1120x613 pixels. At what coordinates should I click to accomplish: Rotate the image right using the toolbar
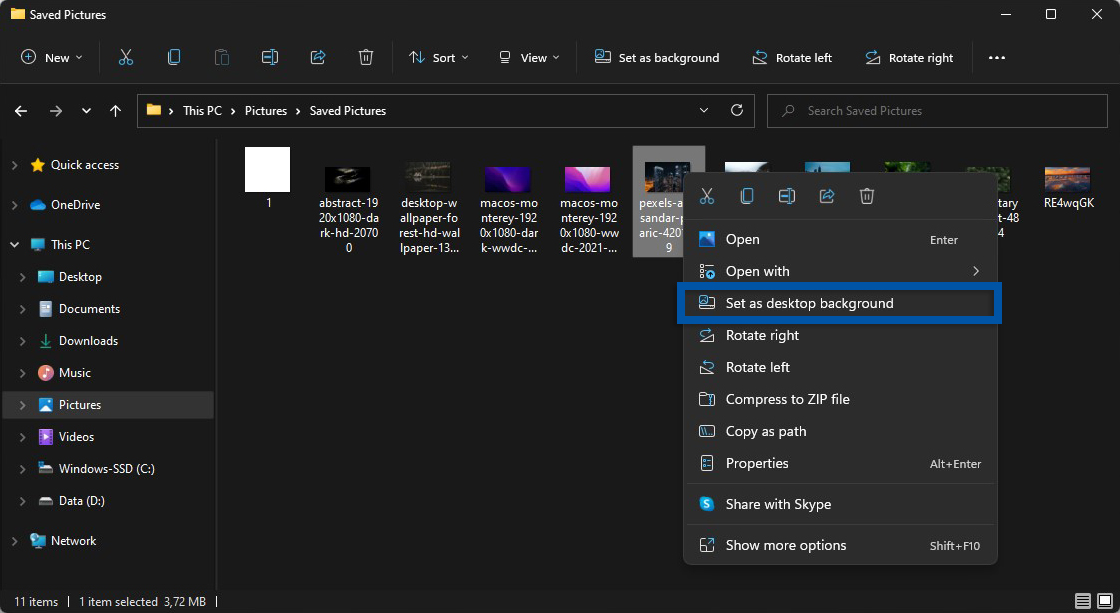[909, 57]
